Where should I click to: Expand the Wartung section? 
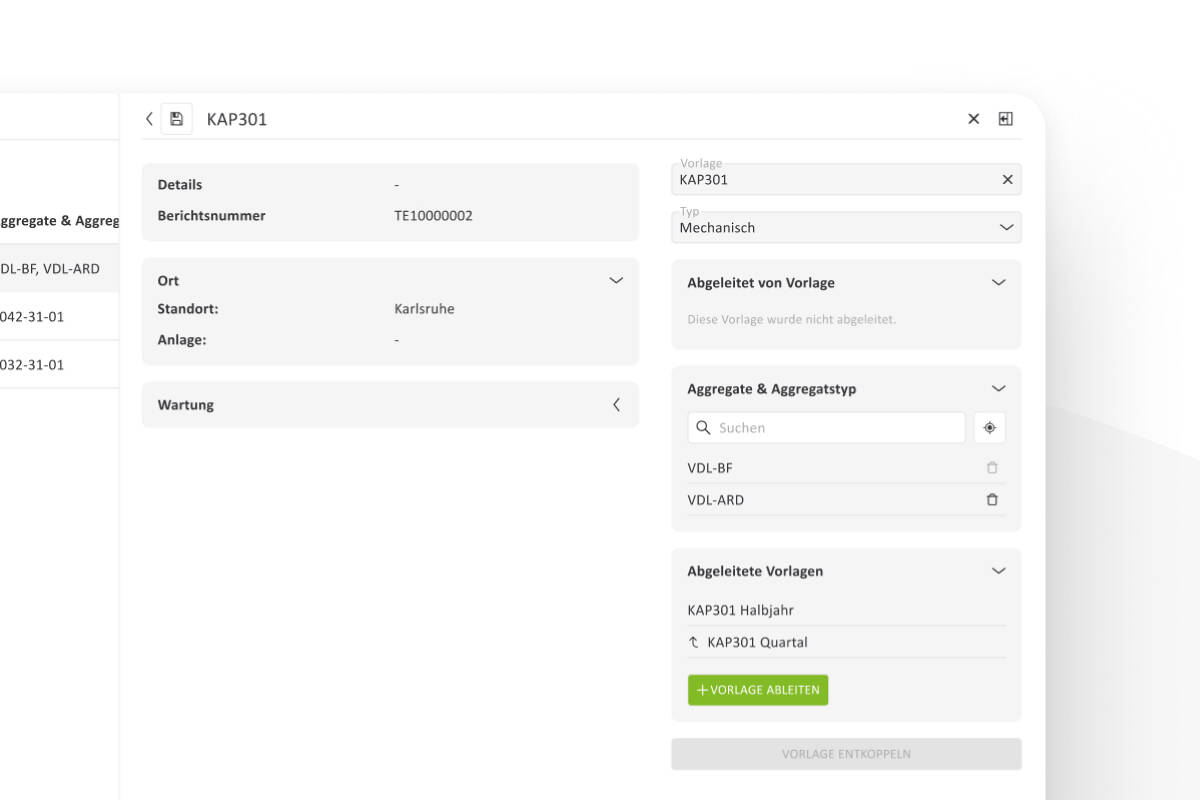616,405
